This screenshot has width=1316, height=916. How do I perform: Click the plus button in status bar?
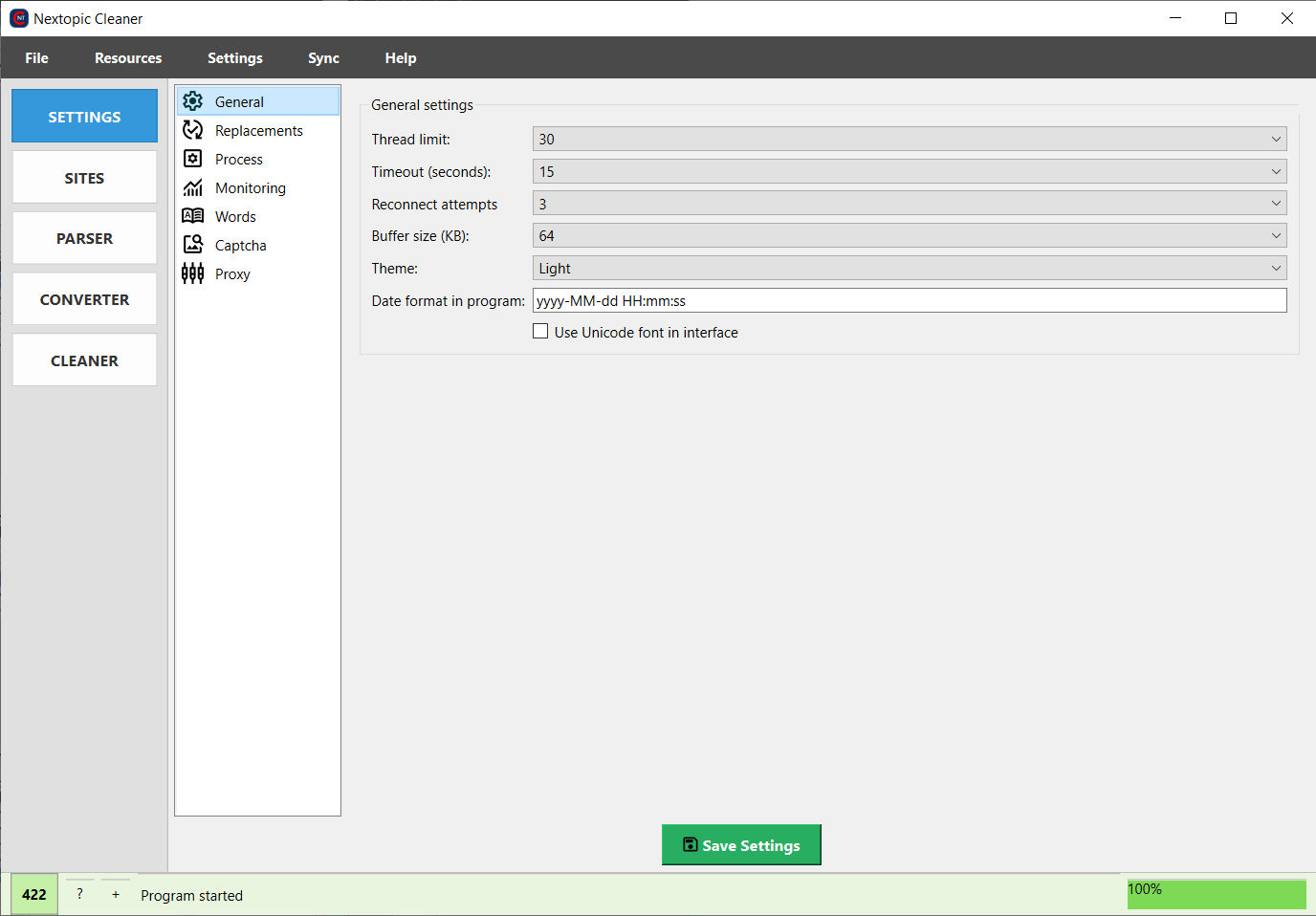pos(116,895)
